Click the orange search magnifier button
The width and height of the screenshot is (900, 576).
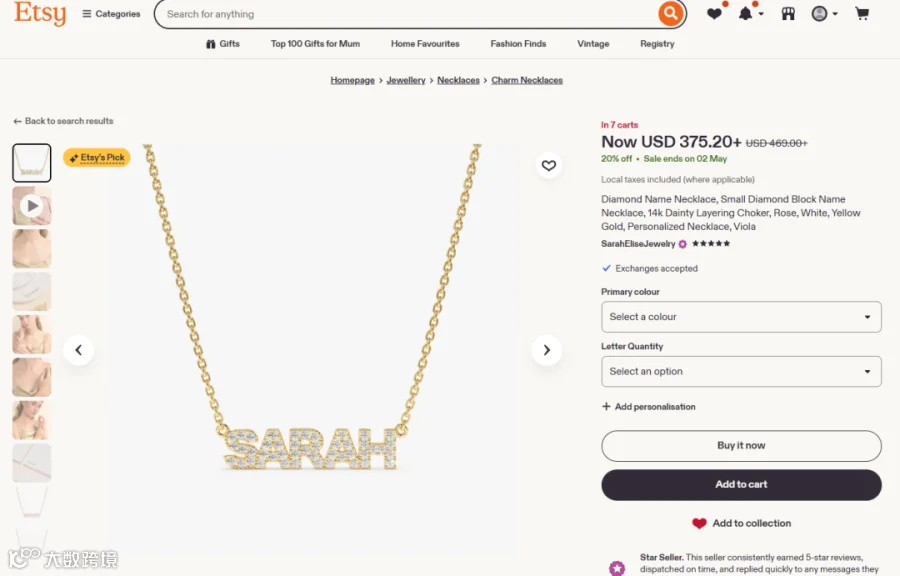tap(670, 13)
